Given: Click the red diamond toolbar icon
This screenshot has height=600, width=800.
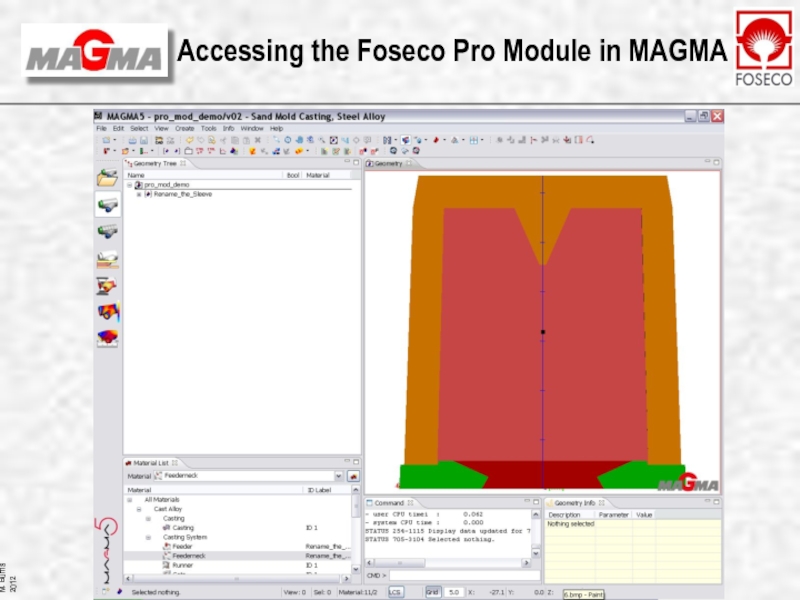Looking at the screenshot, I should tap(436, 140).
